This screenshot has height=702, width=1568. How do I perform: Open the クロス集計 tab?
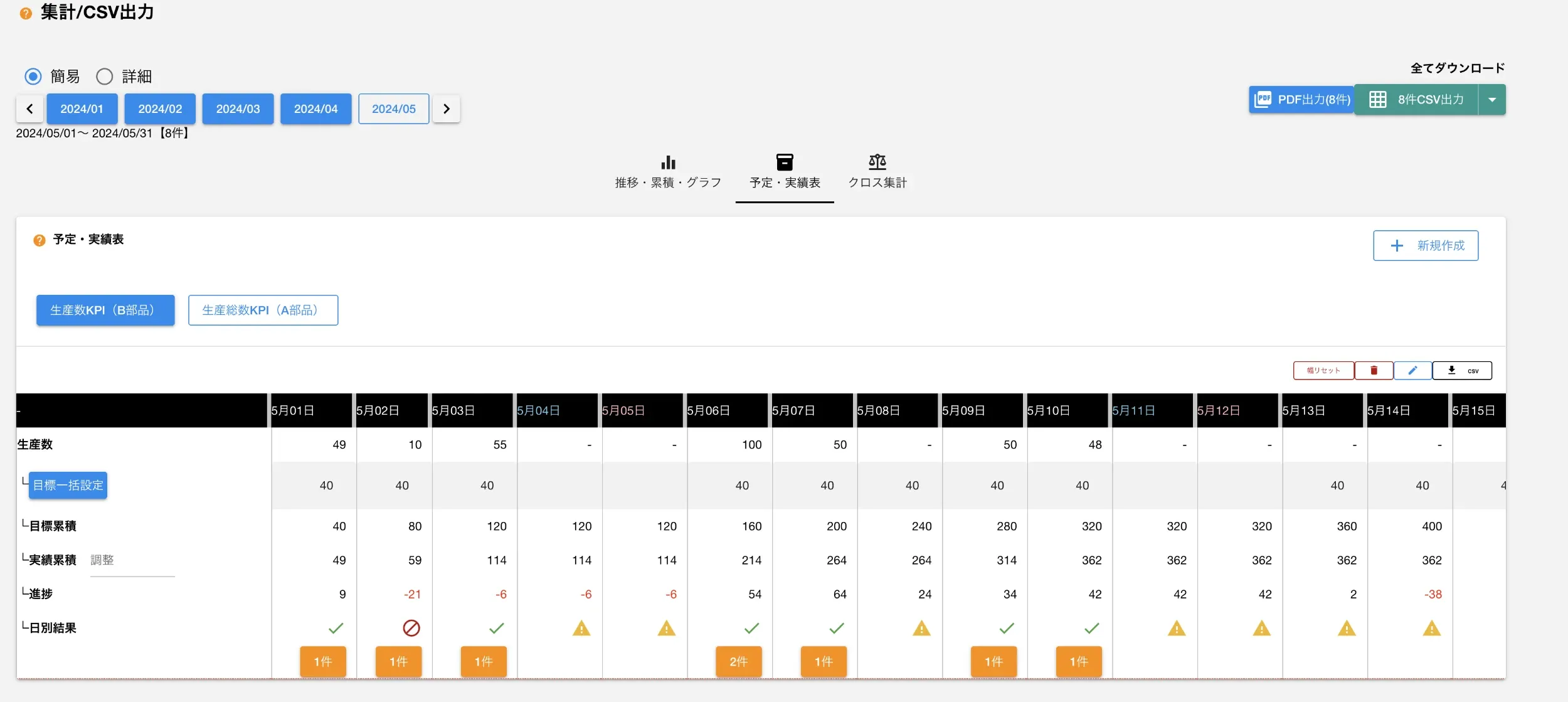tap(877, 172)
